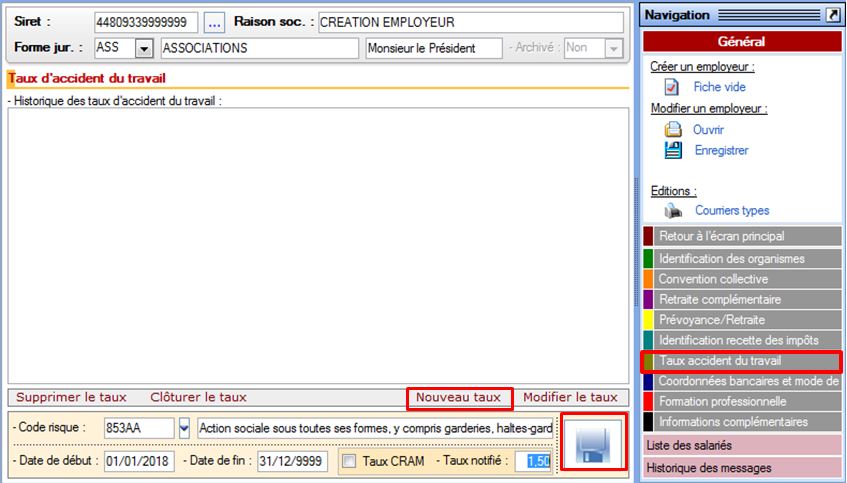Open Identification des organismes
This screenshot has width=847, height=483.
coord(742,259)
